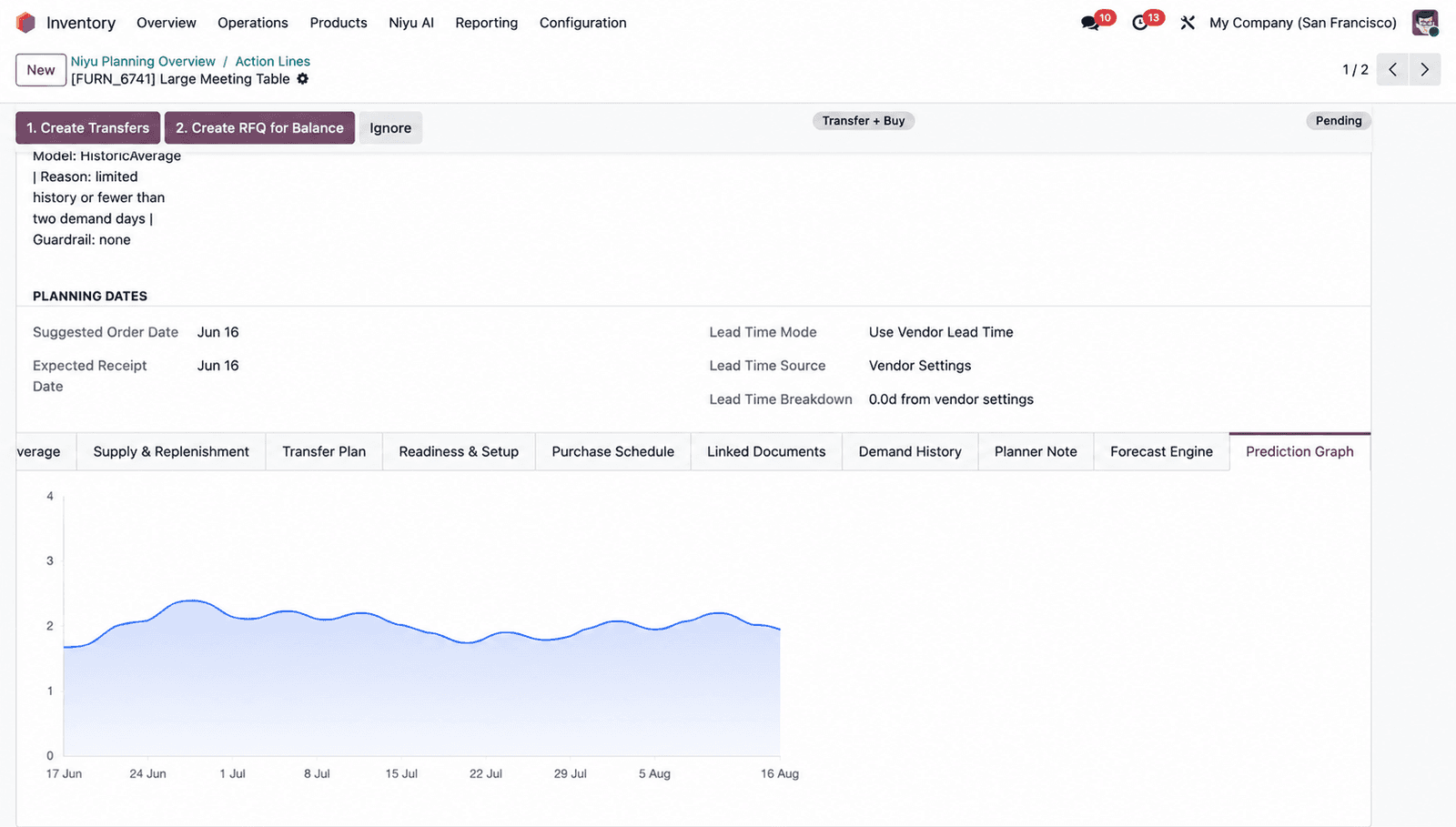Viewport: 1456px width, 827px height.
Task: Click the '[FURN_6741] Large Meeting Table' title
Action: [x=180, y=79]
